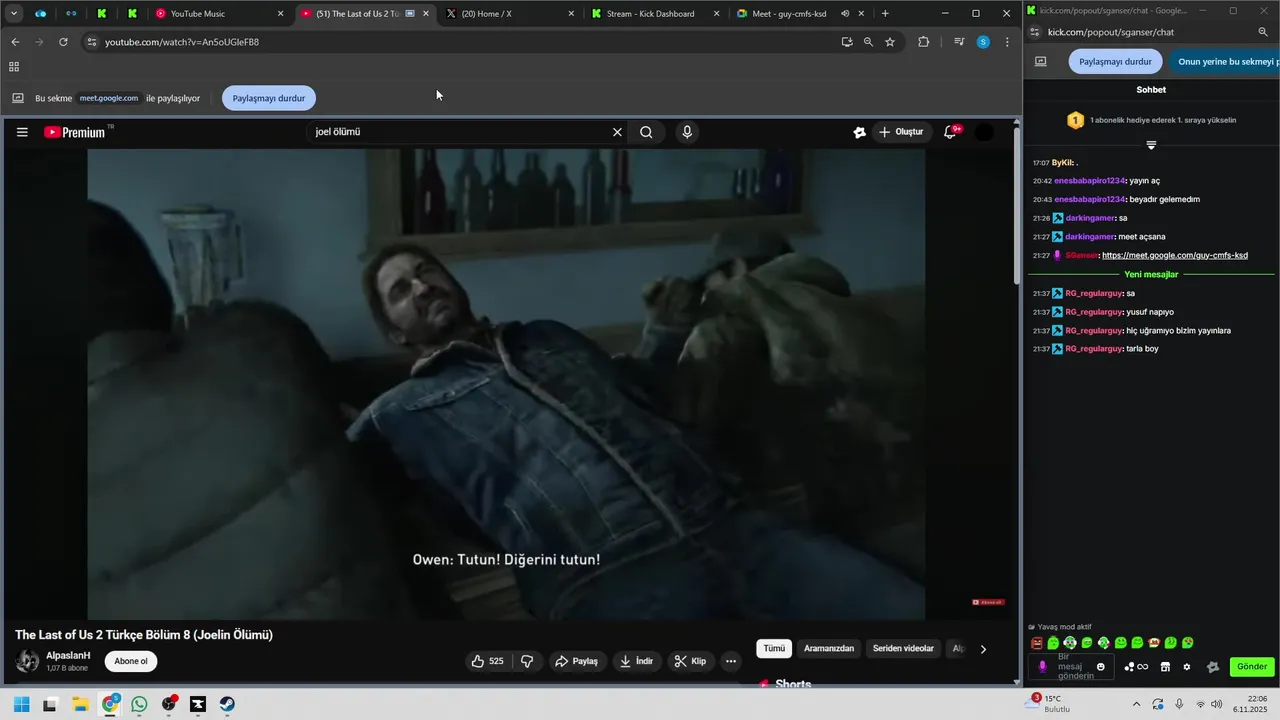Close the YouTube Music tab

pyautogui.click(x=280, y=14)
